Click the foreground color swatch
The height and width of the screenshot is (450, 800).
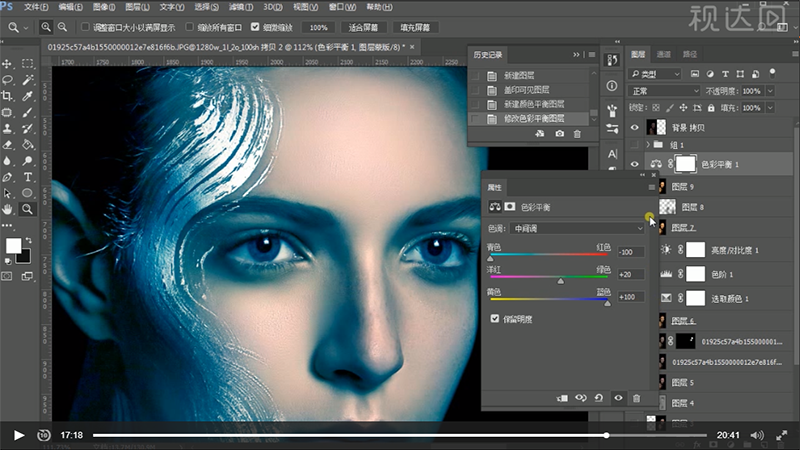pos(13,245)
